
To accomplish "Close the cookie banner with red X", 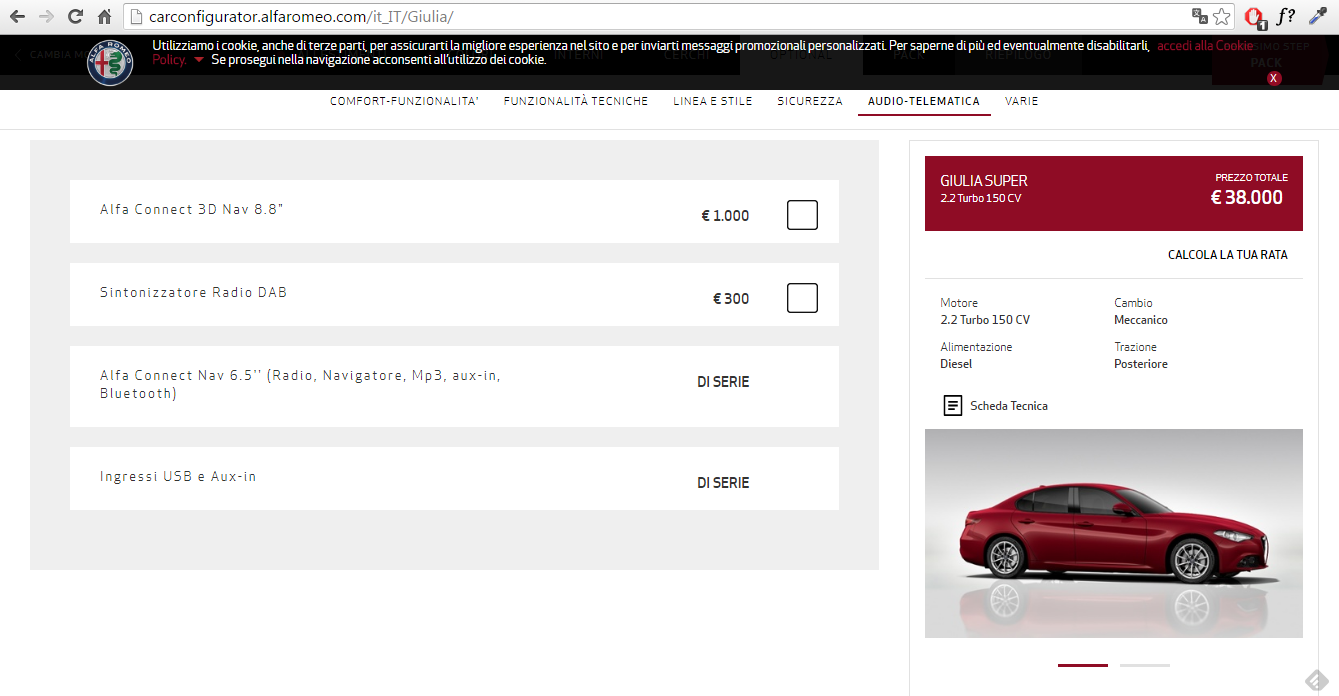I will [1274, 78].
